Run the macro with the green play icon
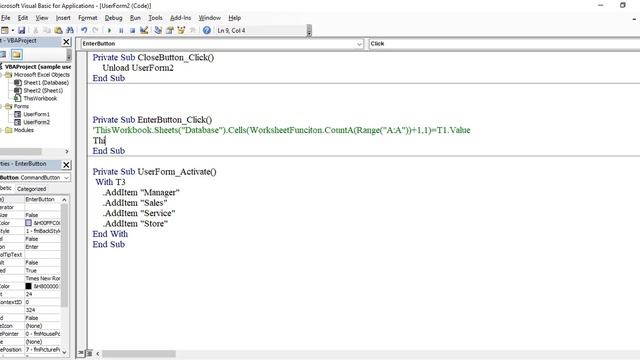The height and width of the screenshot is (360, 640). [109, 30]
